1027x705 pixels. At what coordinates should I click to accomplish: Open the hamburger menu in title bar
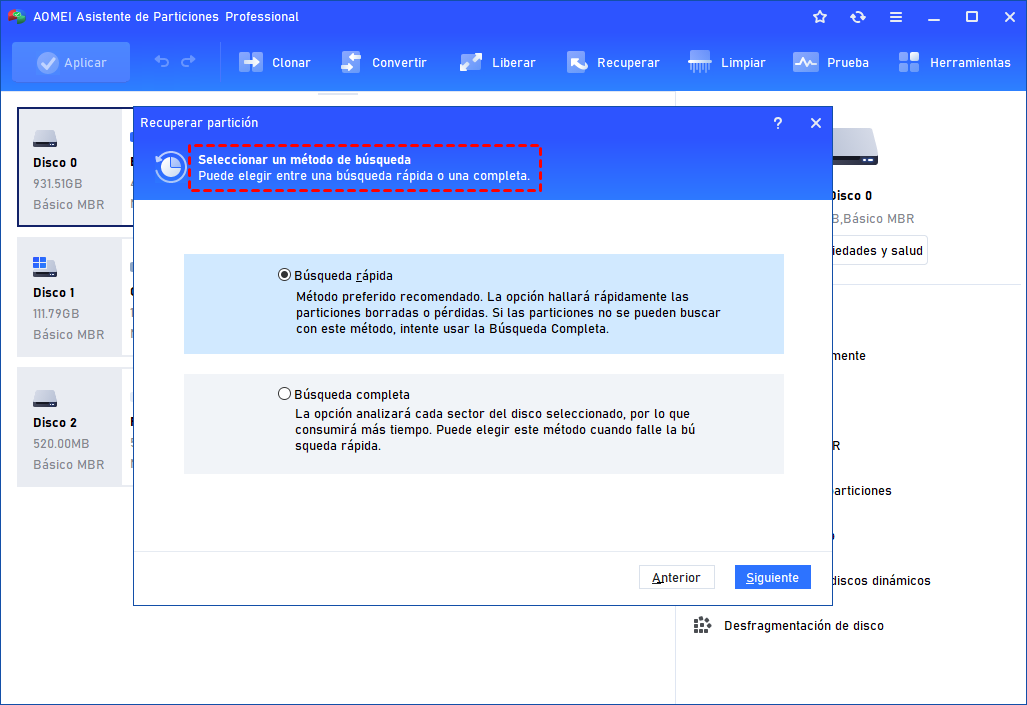coord(896,17)
